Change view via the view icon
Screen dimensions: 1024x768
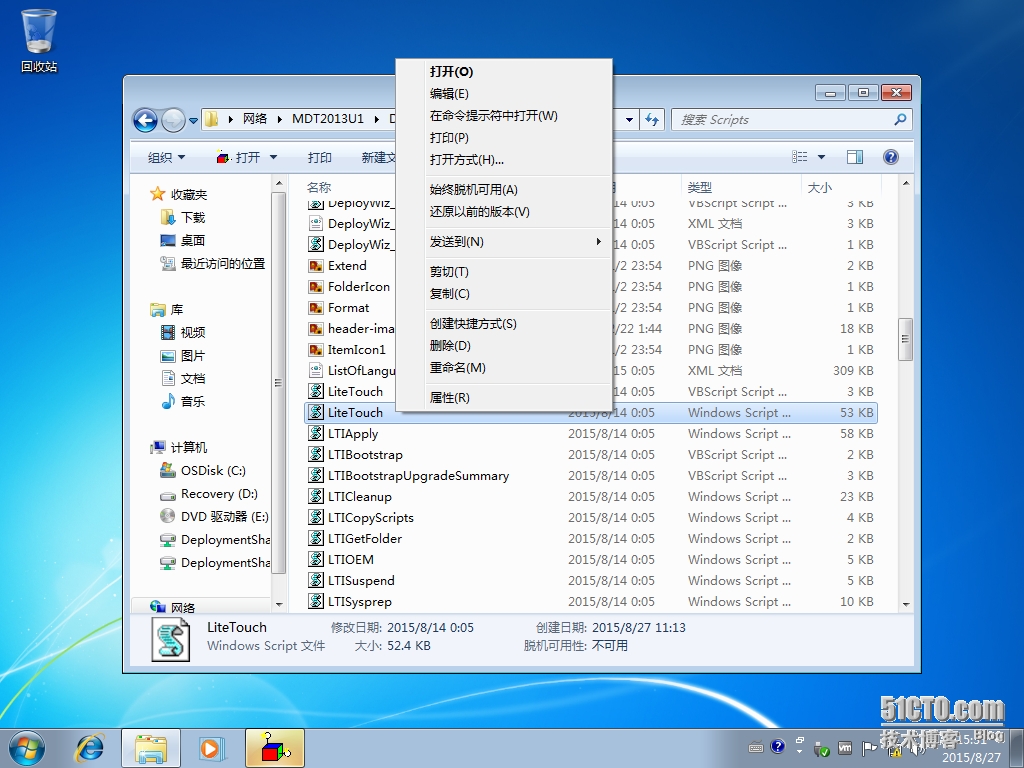point(799,157)
